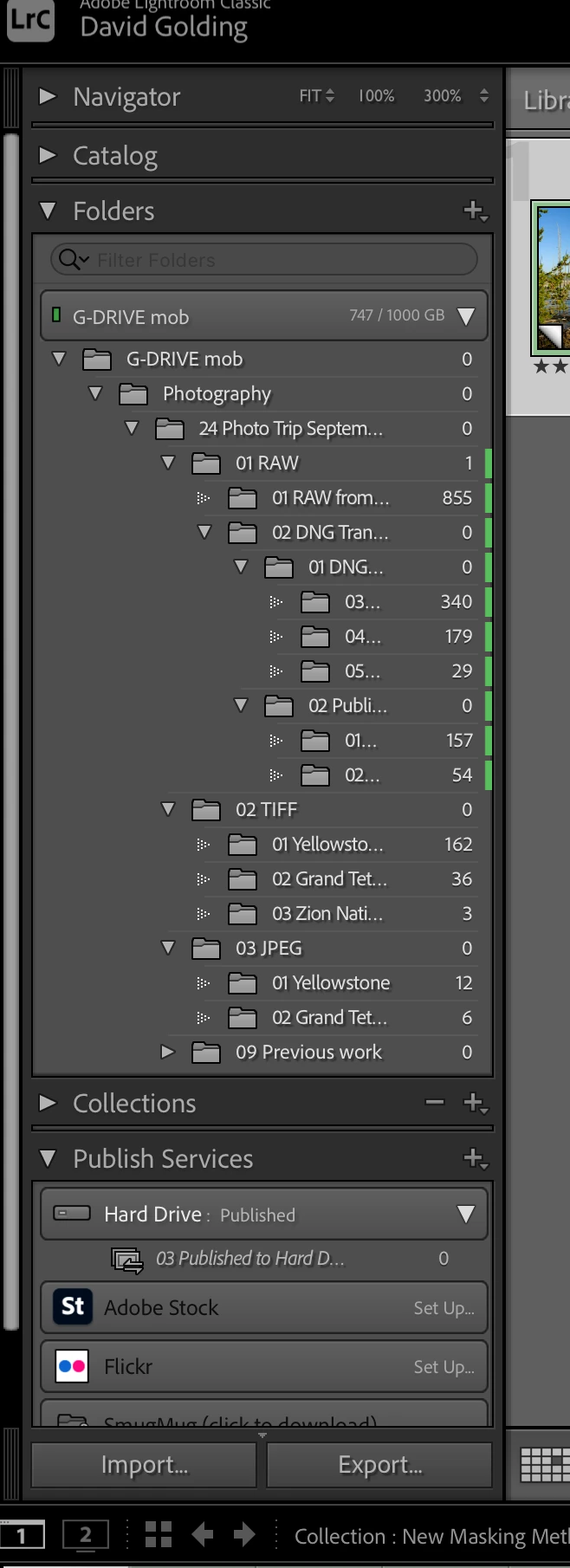Click folder icon of 02 Grand Tet... with 36
Image resolution: width=570 pixels, height=1568 pixels.
pyautogui.click(x=242, y=879)
